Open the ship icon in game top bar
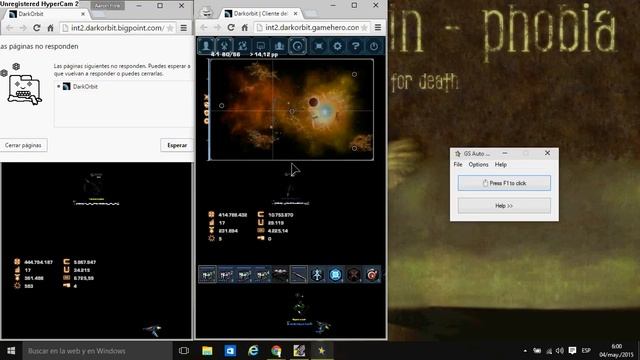This screenshot has width=640, height=360. pyautogui.click(x=224, y=46)
